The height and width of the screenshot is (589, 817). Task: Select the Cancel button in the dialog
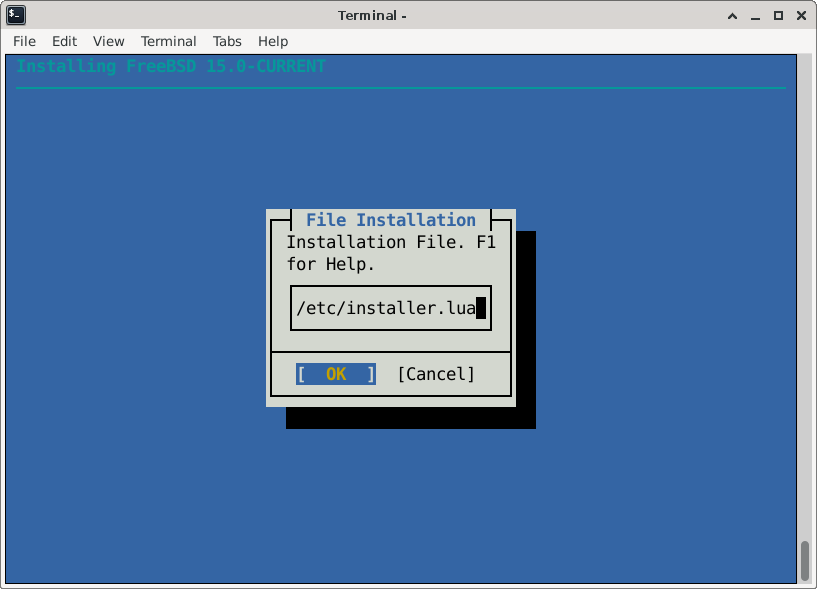click(x=436, y=374)
